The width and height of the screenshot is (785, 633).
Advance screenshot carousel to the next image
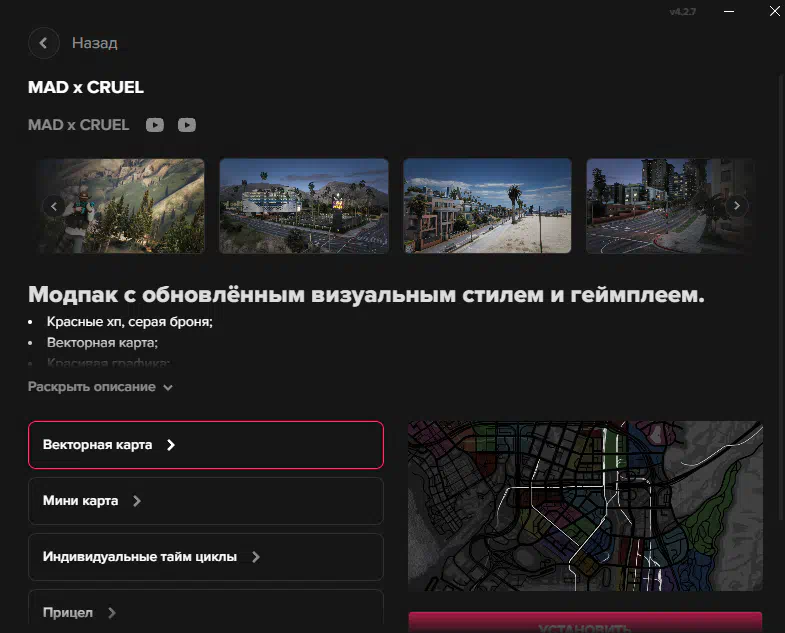click(x=736, y=206)
